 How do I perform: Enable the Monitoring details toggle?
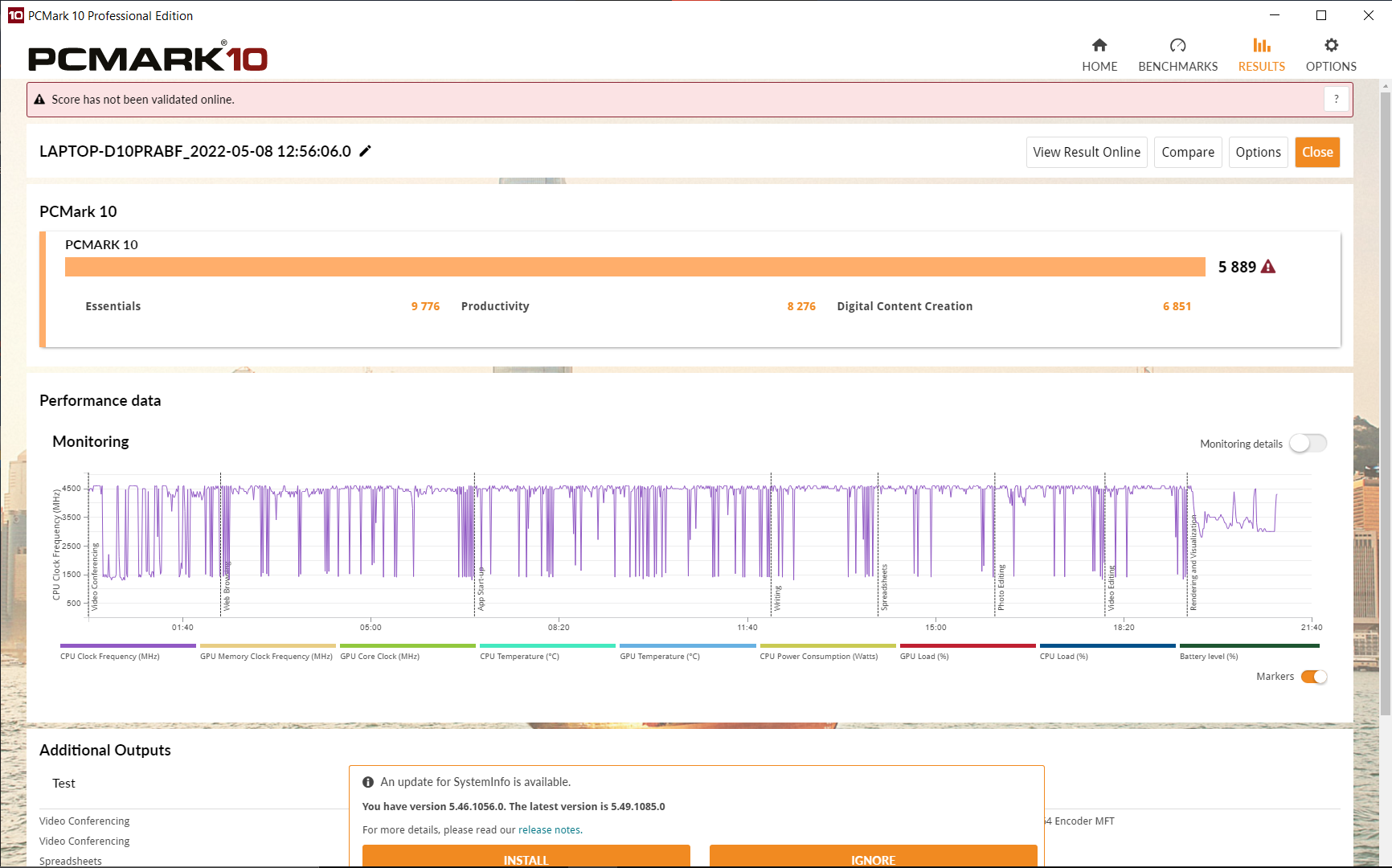click(1308, 444)
